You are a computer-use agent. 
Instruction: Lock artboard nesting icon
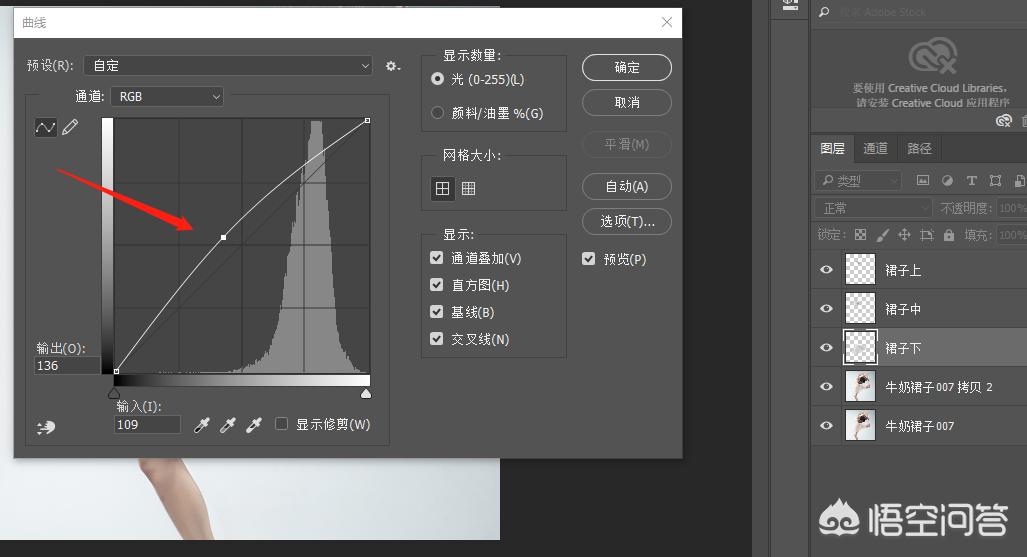coord(927,235)
